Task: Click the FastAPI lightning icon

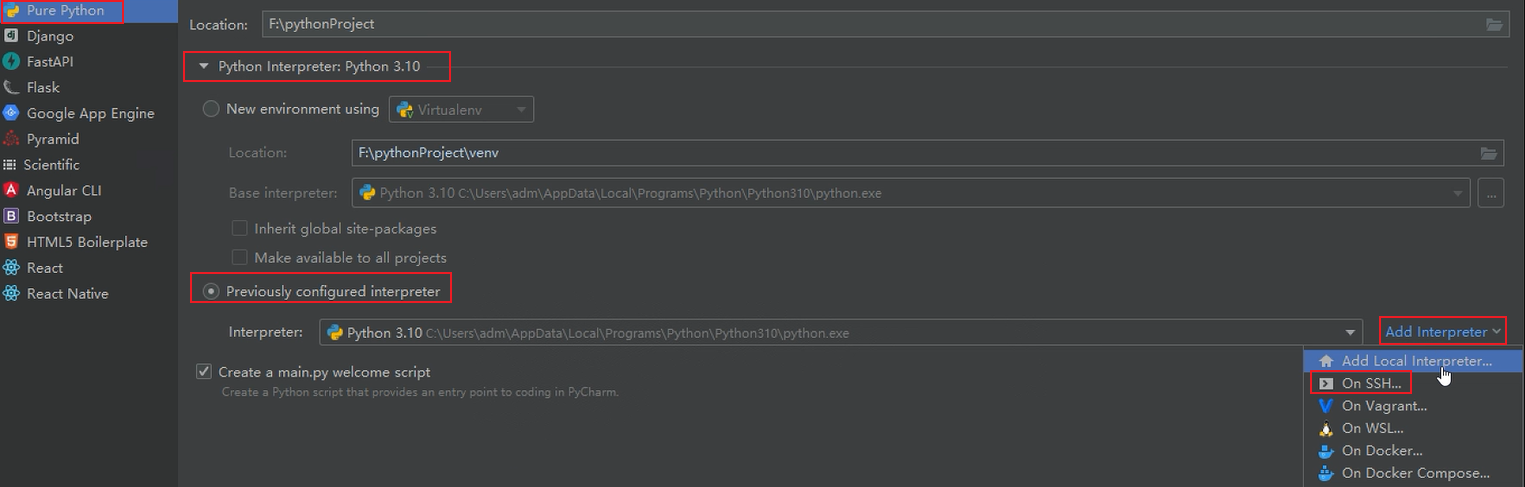Action: [x=11, y=62]
